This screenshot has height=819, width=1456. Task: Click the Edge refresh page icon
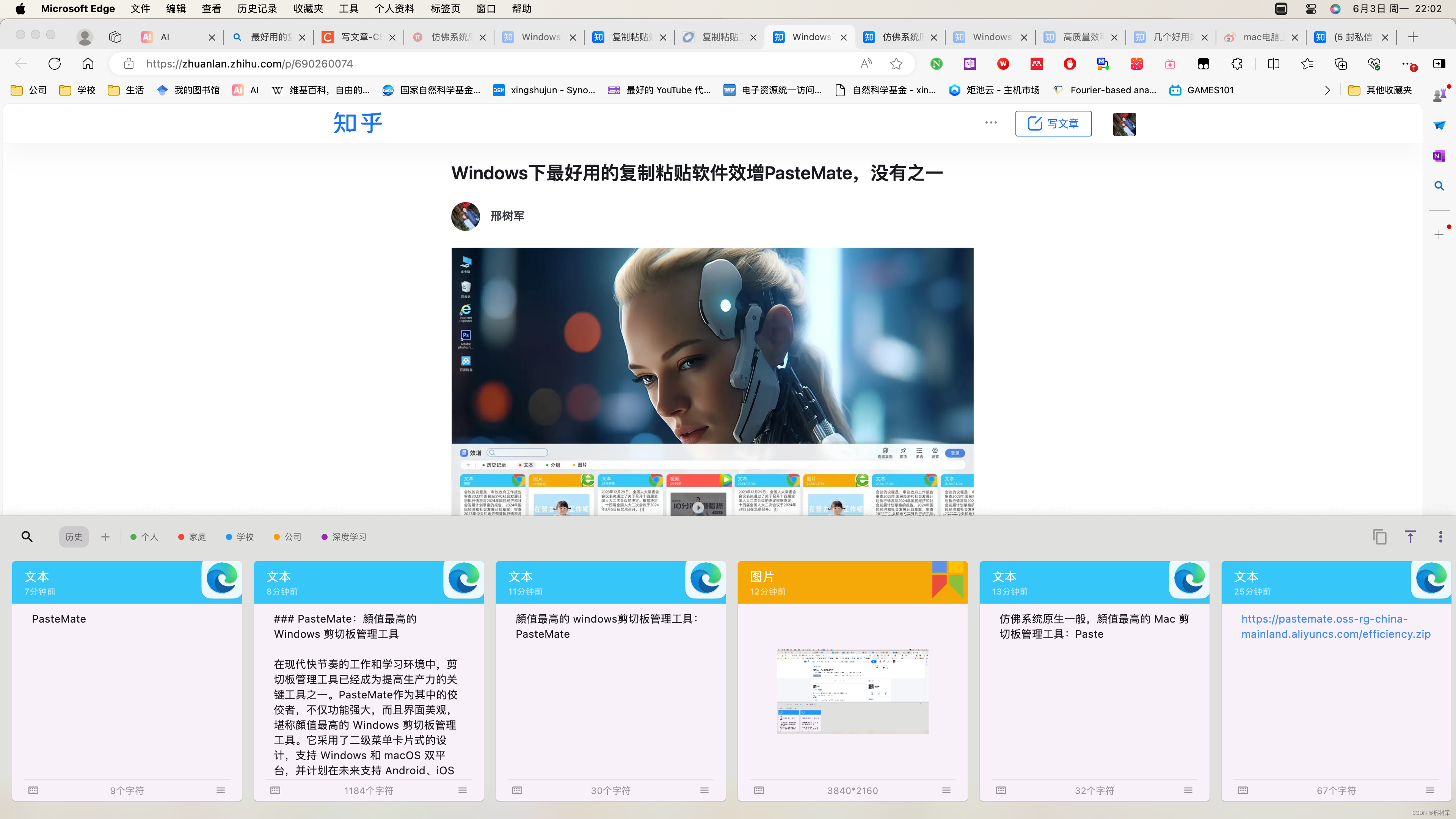point(54,64)
